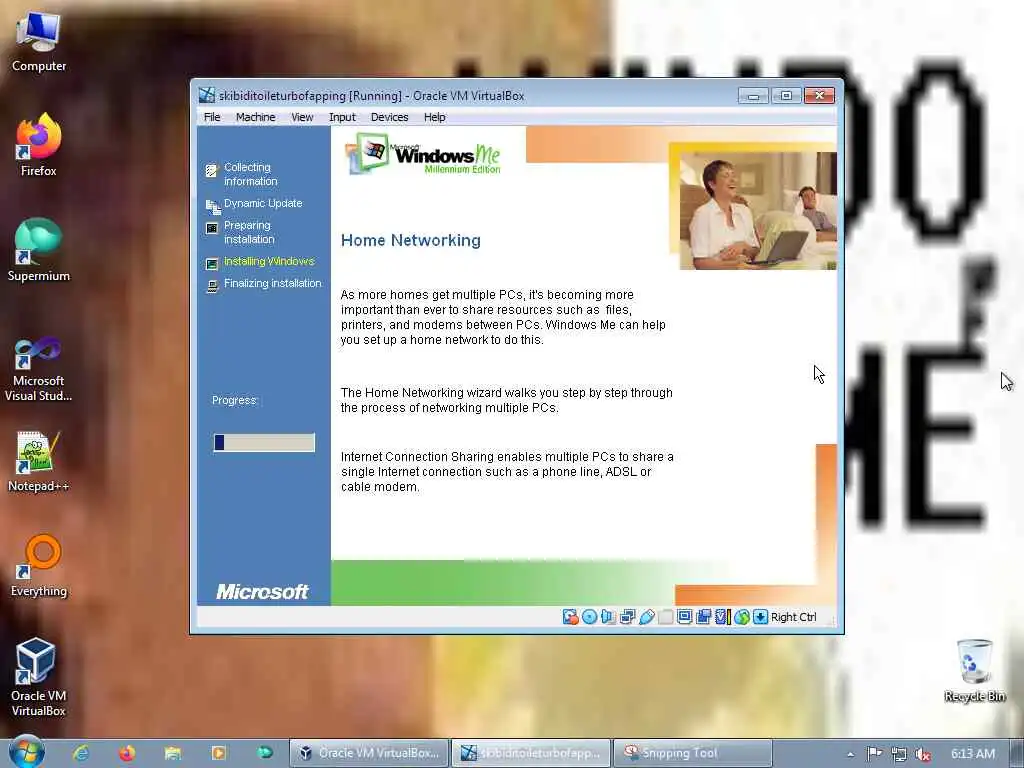1024x768 pixels.
Task: Click the green mouse integration status icon
Action: coord(741,616)
